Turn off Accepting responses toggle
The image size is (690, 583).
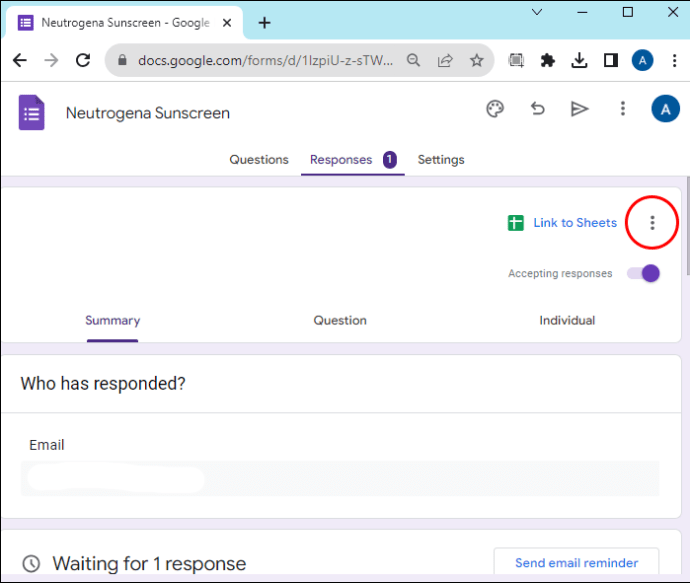(x=643, y=273)
